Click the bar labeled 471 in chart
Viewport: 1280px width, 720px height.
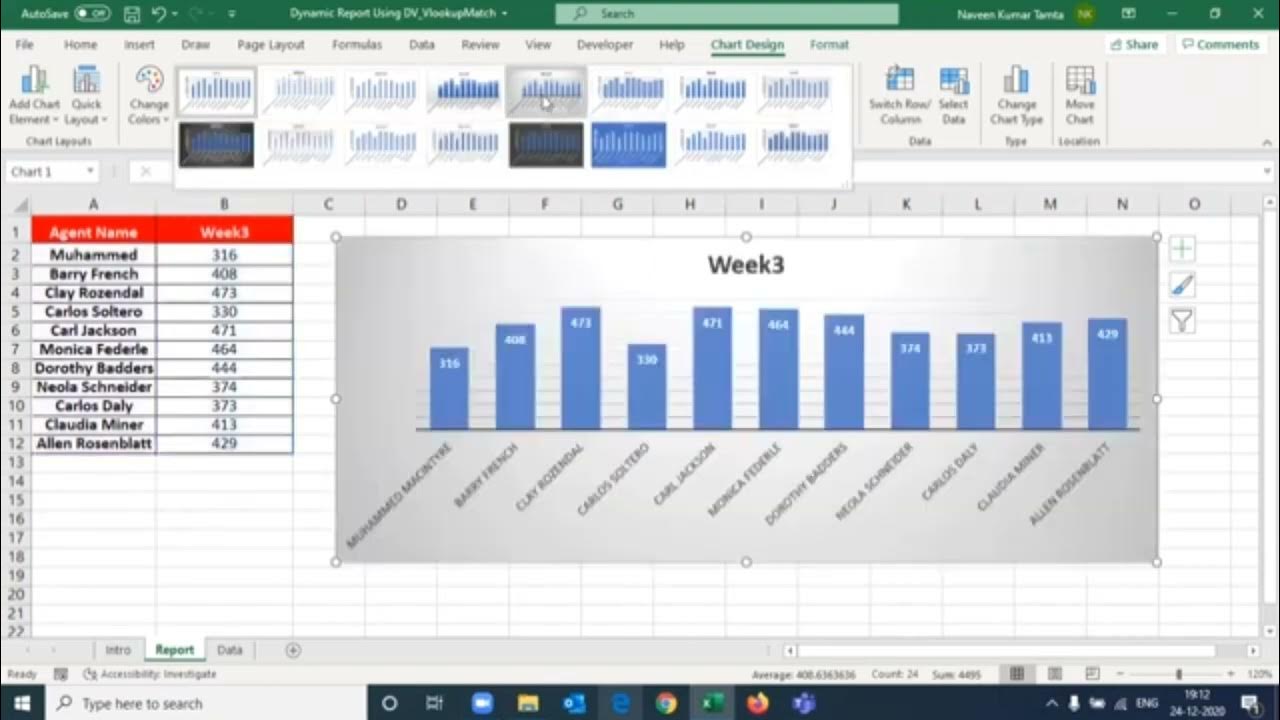(712, 368)
